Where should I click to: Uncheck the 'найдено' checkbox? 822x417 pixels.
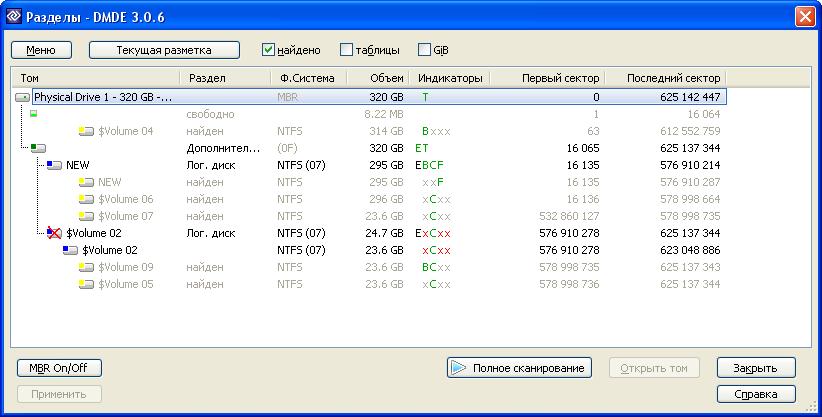pos(268,49)
